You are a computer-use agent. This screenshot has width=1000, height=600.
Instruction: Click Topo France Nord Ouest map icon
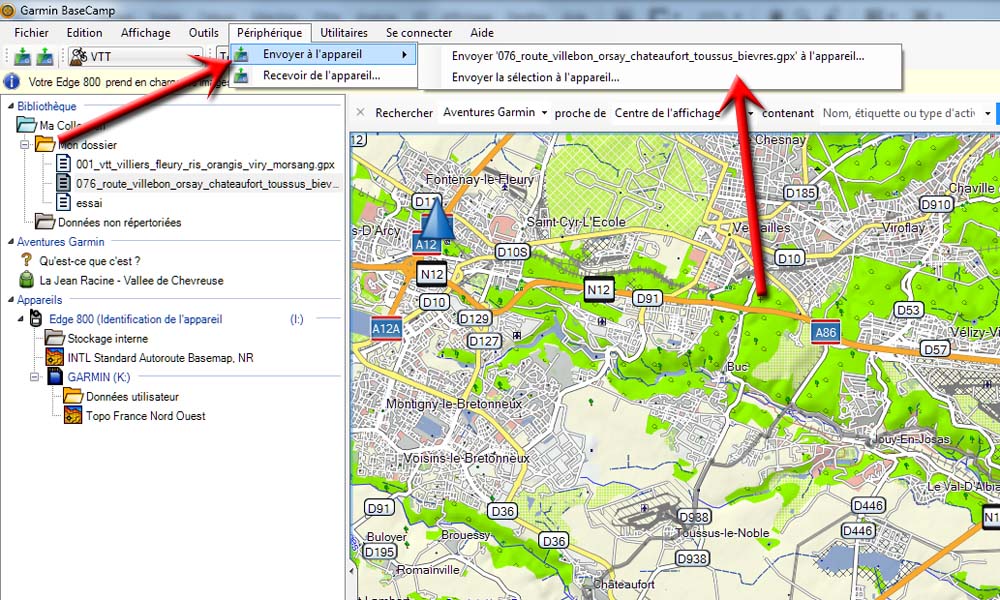click(73, 415)
